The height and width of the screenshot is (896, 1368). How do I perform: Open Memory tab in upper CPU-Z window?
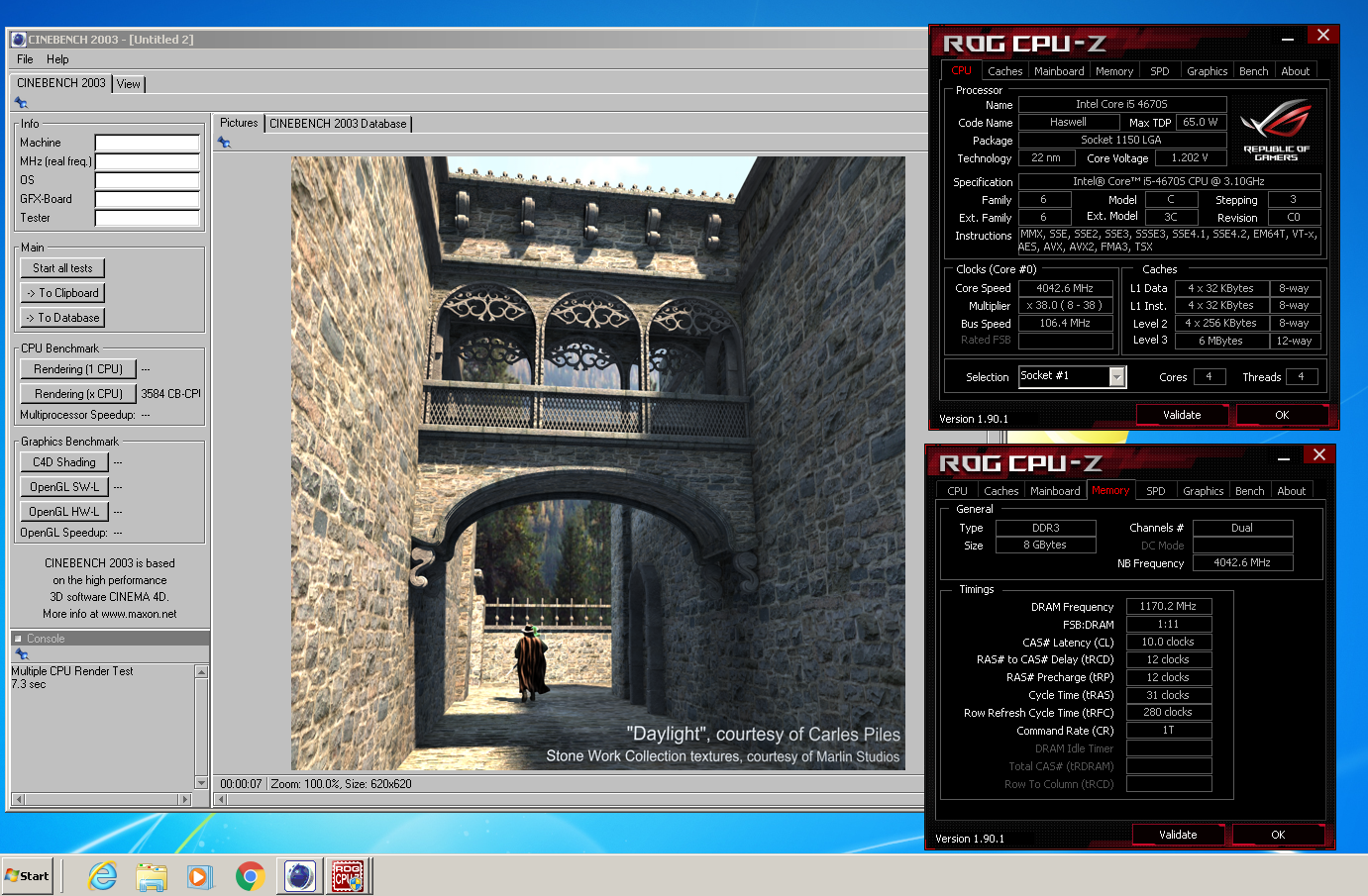1114,71
